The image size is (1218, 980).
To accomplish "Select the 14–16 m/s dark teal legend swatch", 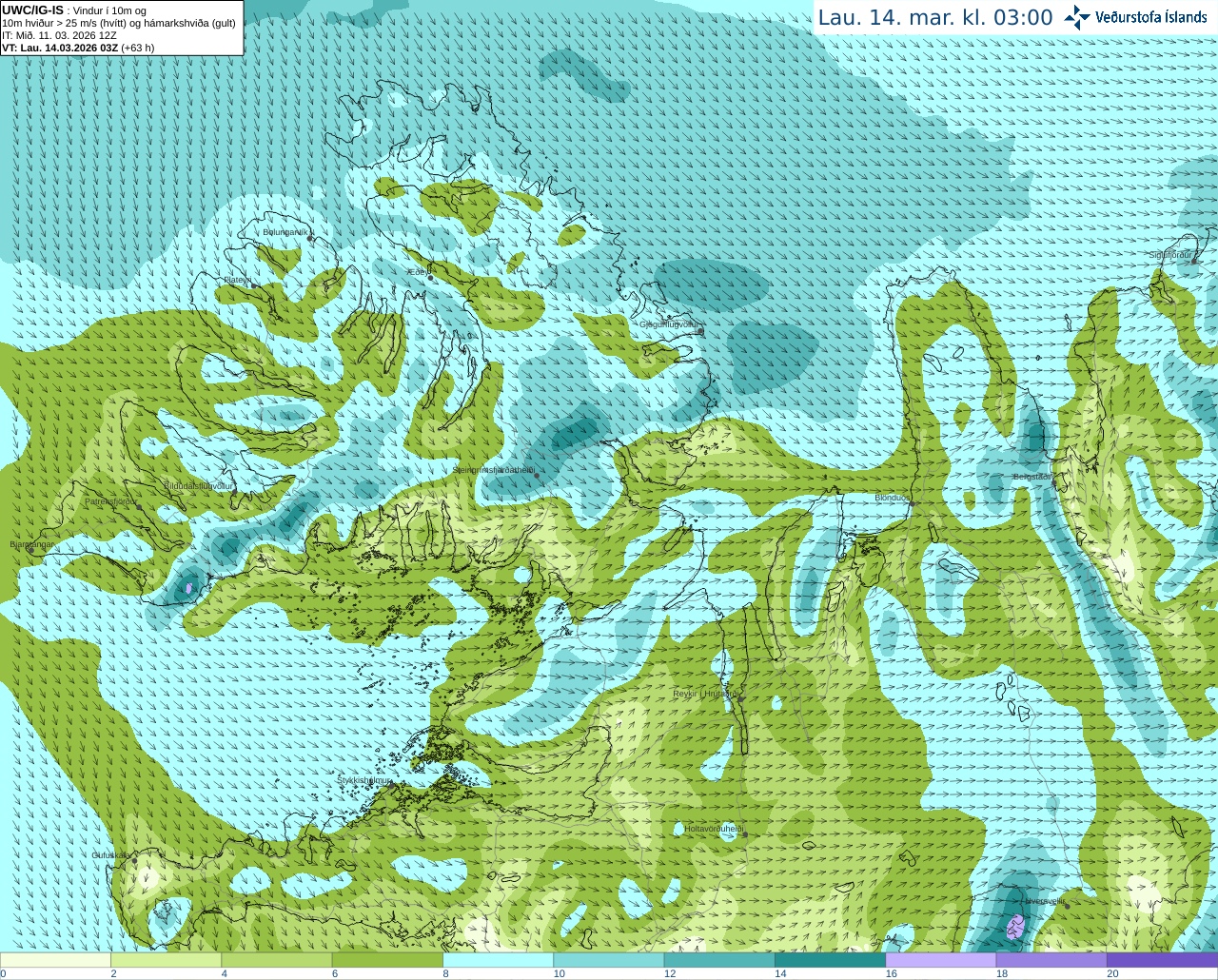I will tap(830, 960).
